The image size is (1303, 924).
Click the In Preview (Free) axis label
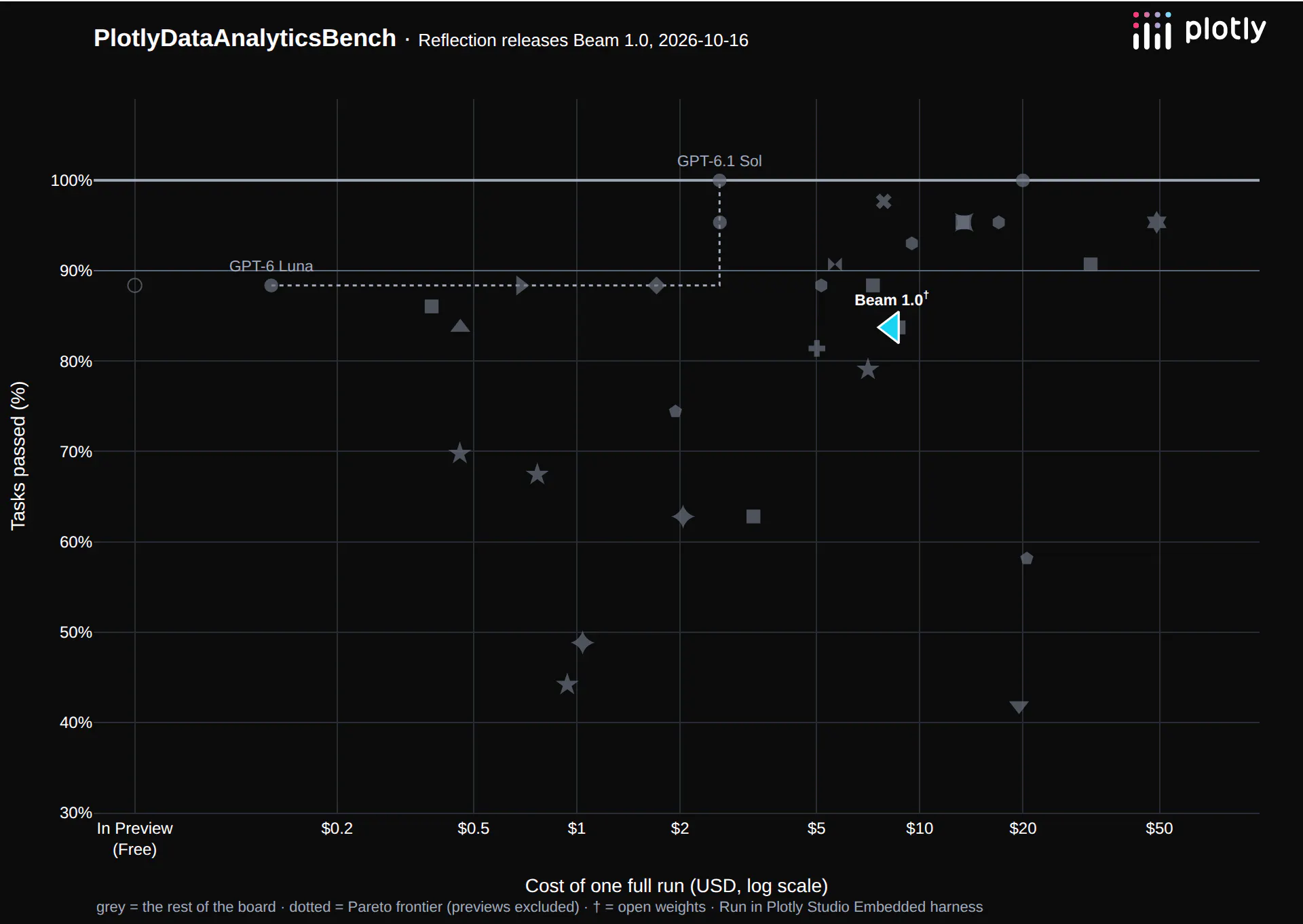coord(134,839)
